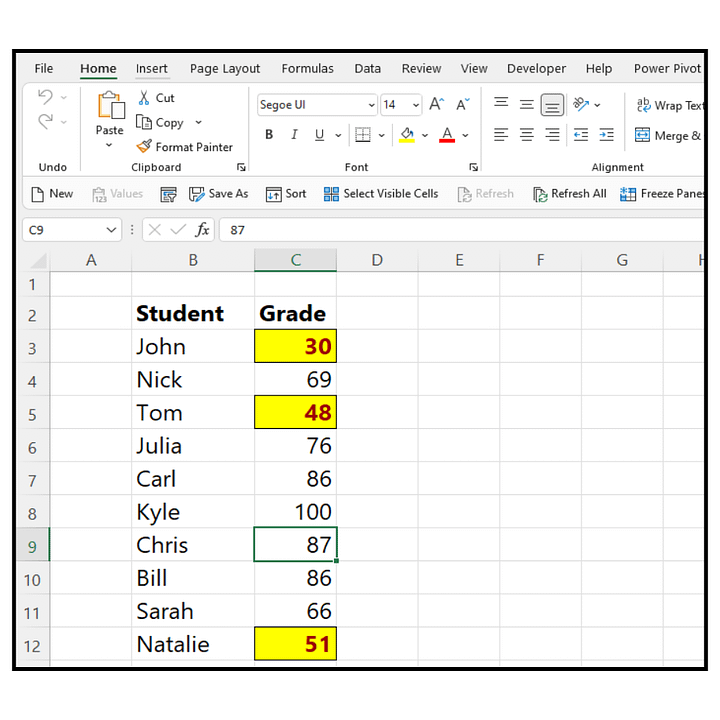Toggle Italic formatting
Viewport: 720px width, 720px height.
(x=294, y=135)
